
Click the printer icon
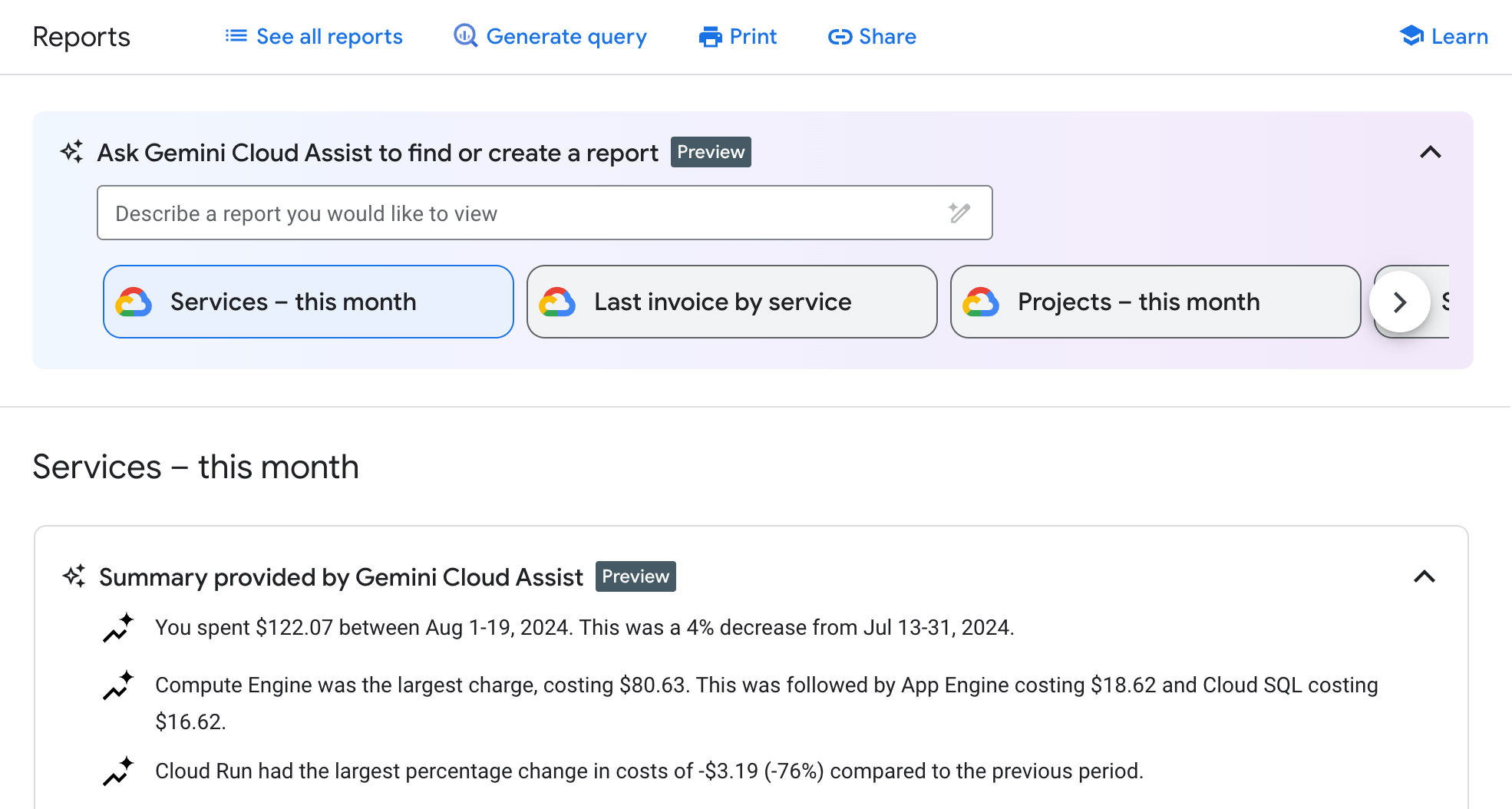[711, 37]
